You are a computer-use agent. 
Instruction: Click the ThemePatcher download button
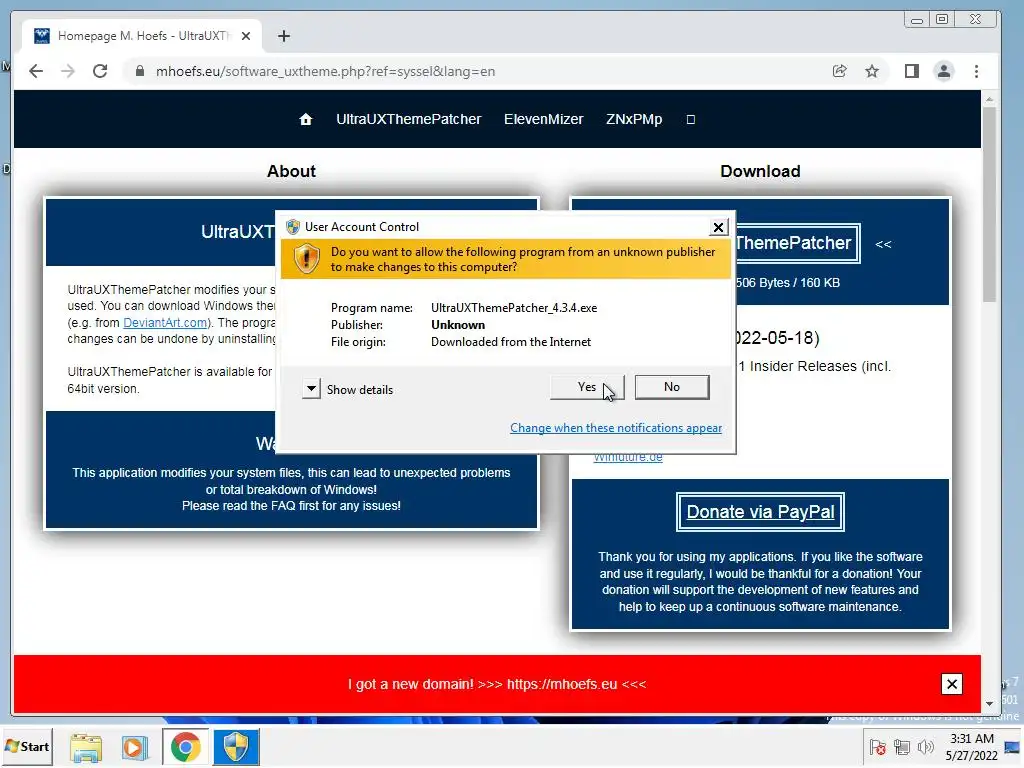click(x=797, y=243)
